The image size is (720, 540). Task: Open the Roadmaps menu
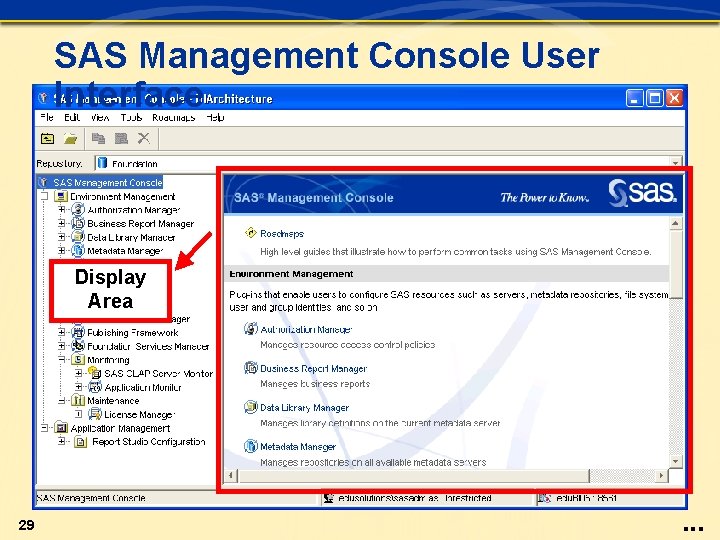[x=174, y=117]
